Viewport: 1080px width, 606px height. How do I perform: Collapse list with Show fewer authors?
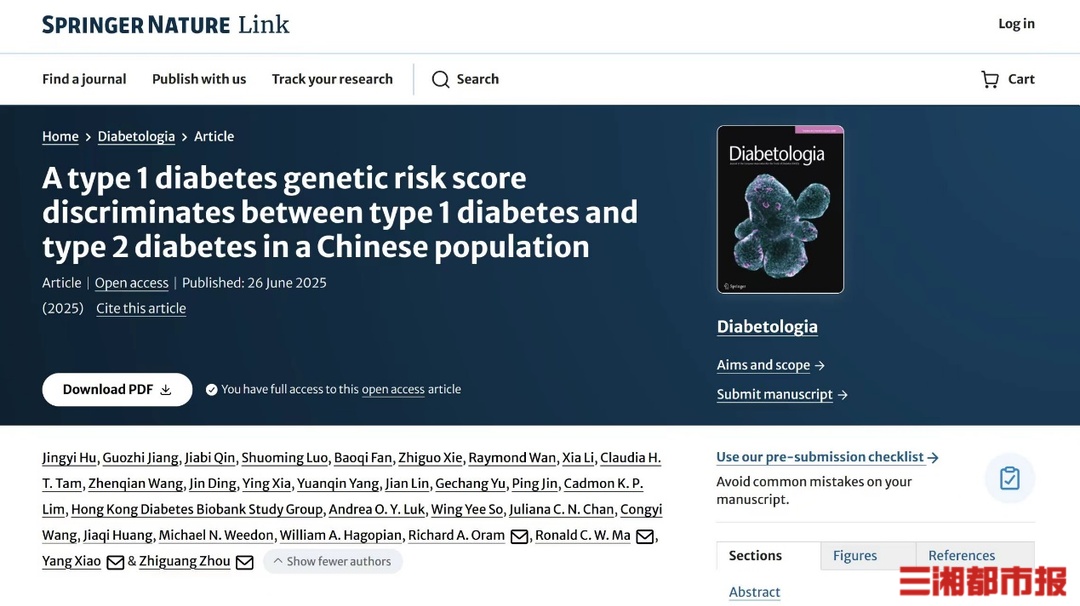tap(333, 561)
